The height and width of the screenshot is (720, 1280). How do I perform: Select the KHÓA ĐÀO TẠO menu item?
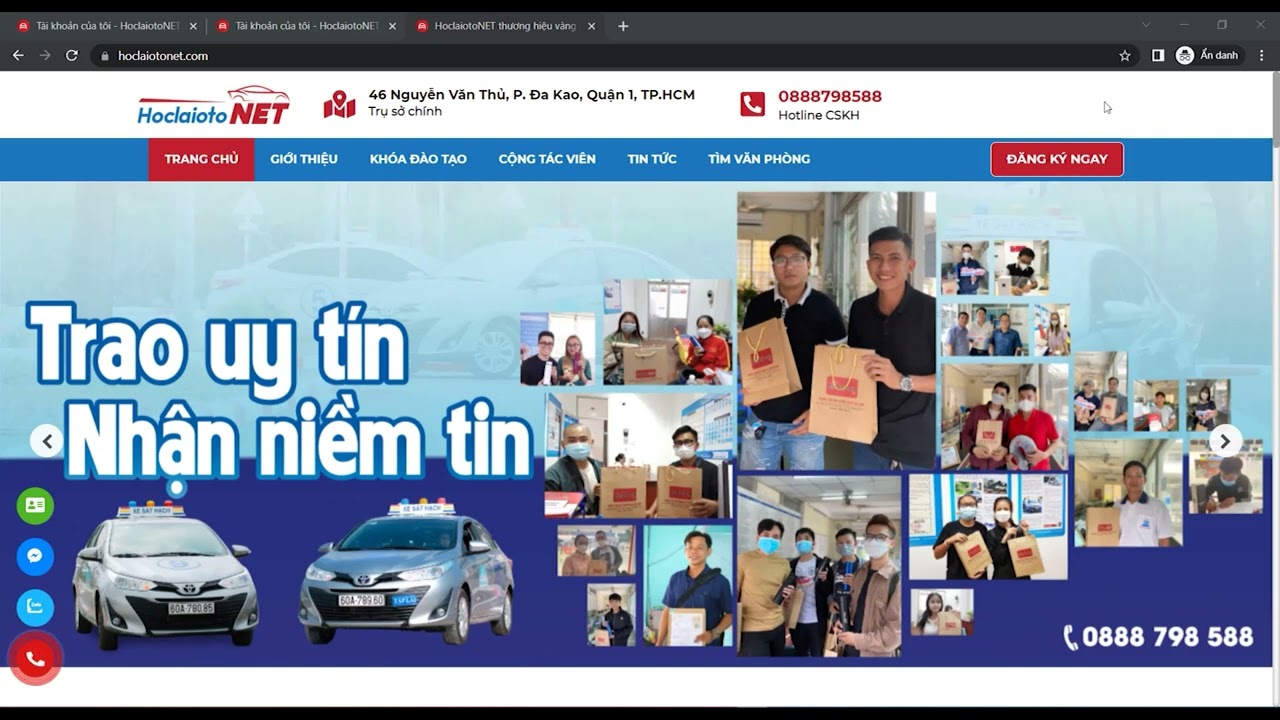click(x=419, y=158)
